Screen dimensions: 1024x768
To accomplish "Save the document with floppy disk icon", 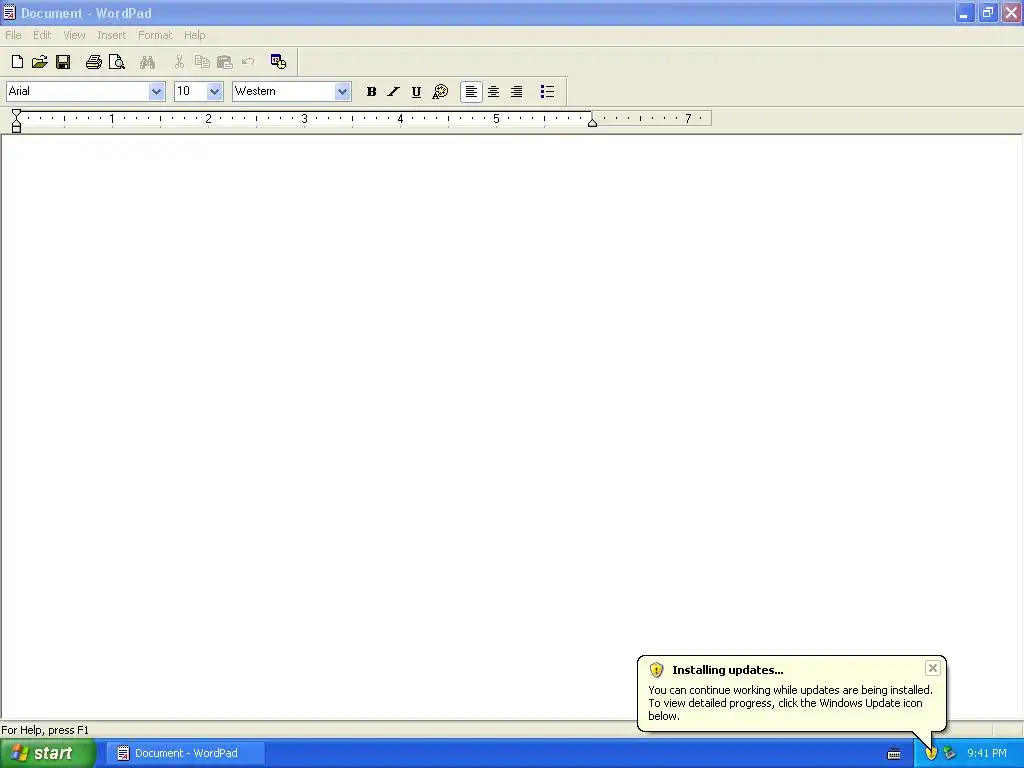I will click(x=63, y=62).
